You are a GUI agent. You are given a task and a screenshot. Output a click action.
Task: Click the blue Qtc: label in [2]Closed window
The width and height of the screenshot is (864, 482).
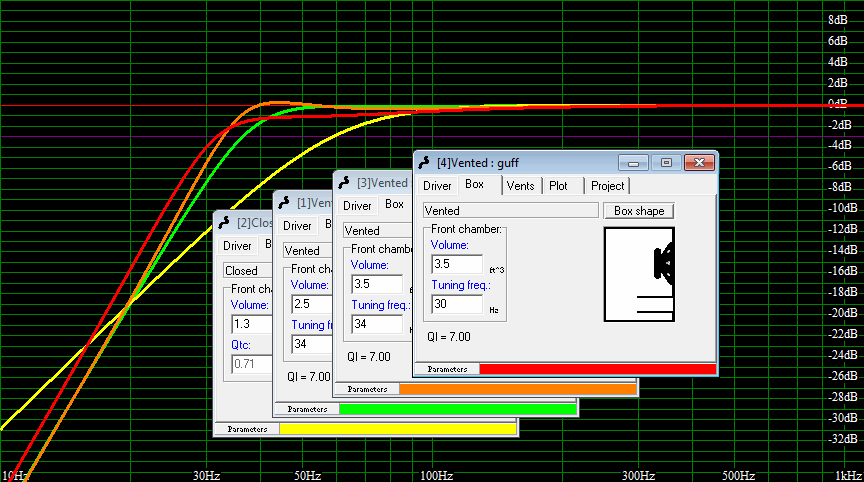(241, 345)
